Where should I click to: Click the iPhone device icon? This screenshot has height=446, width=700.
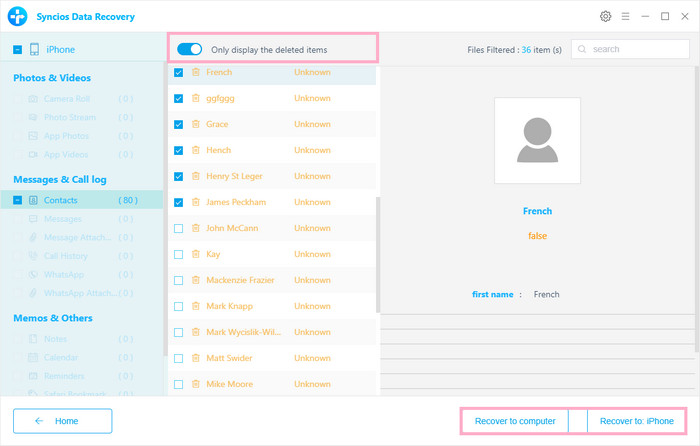(x=34, y=49)
